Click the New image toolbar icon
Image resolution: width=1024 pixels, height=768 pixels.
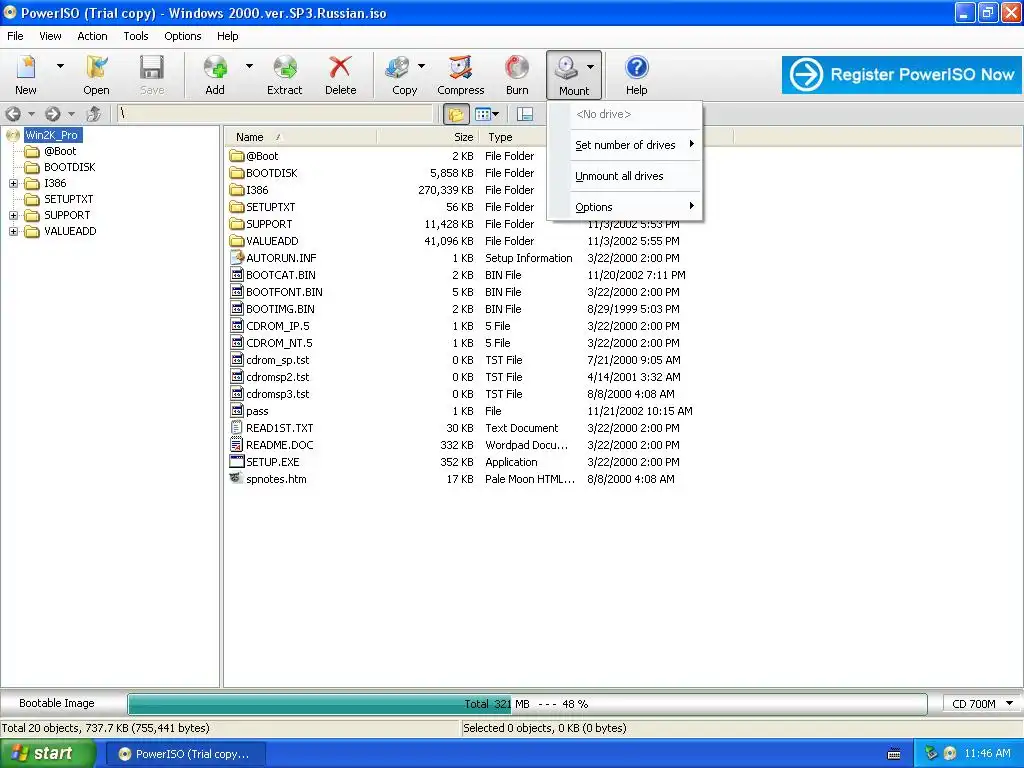click(x=26, y=67)
